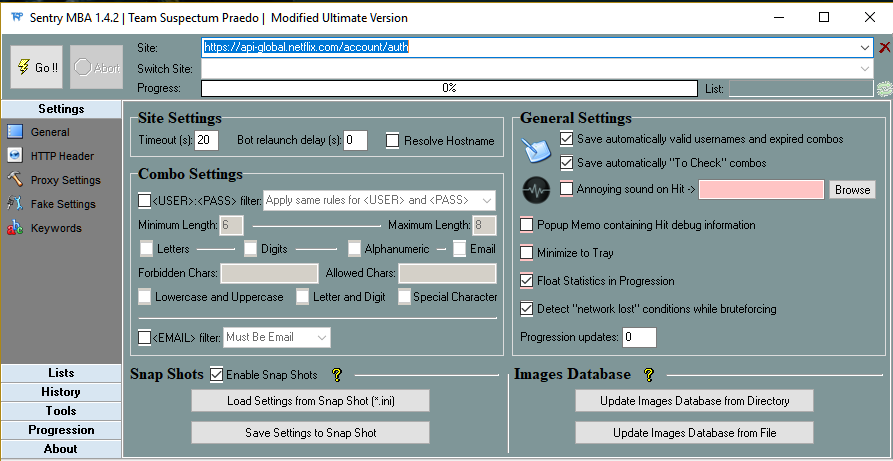This screenshot has height=461, width=893.
Task: Open the "Must Be Email" dropdown
Action: click(x=322, y=337)
